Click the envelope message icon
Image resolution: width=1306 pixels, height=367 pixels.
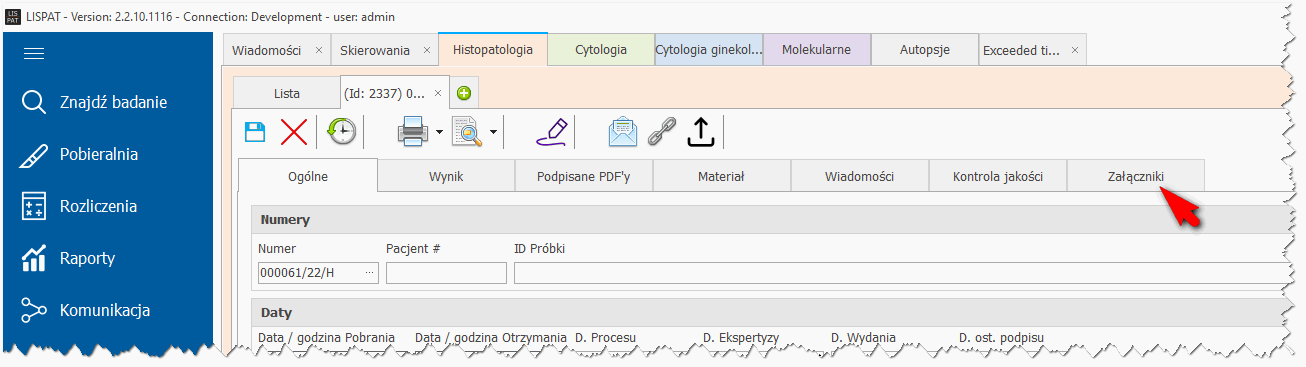pyautogui.click(x=622, y=132)
